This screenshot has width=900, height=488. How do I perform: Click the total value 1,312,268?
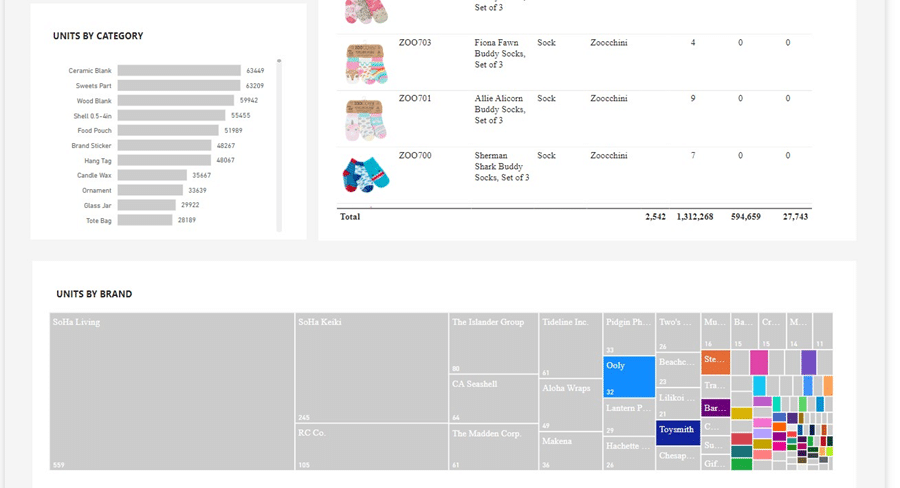pos(695,216)
